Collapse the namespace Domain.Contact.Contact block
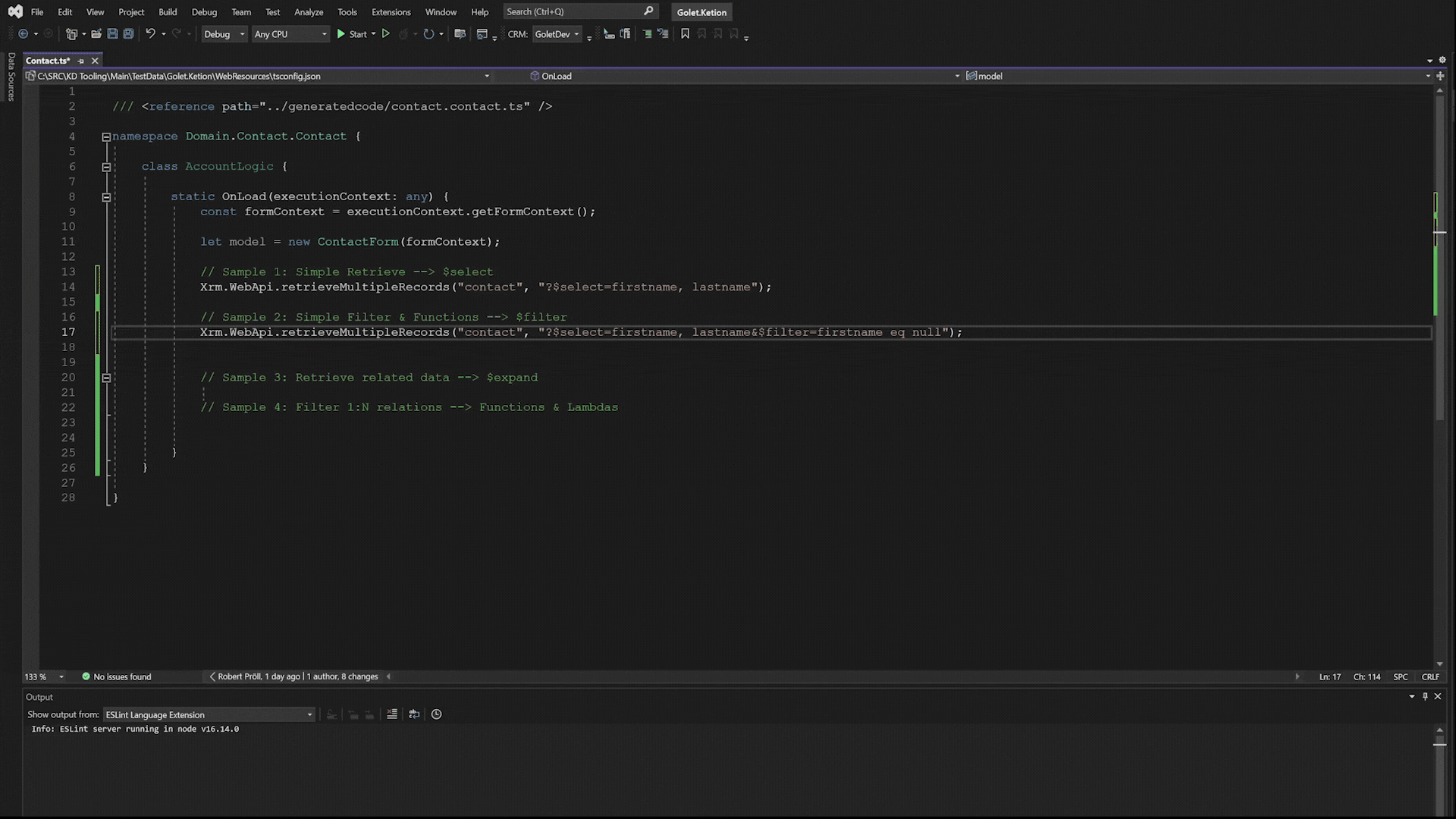Image resolution: width=1456 pixels, height=819 pixels. point(106,137)
